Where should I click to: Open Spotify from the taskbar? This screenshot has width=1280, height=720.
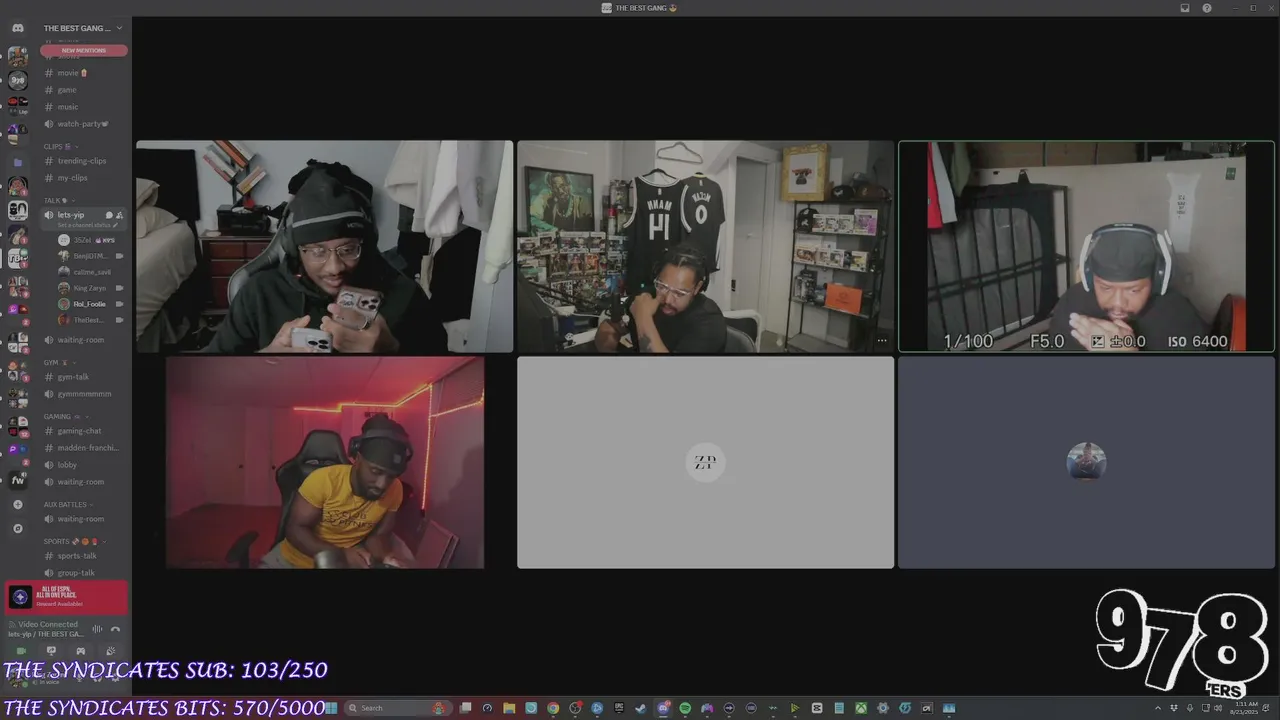[x=685, y=708]
